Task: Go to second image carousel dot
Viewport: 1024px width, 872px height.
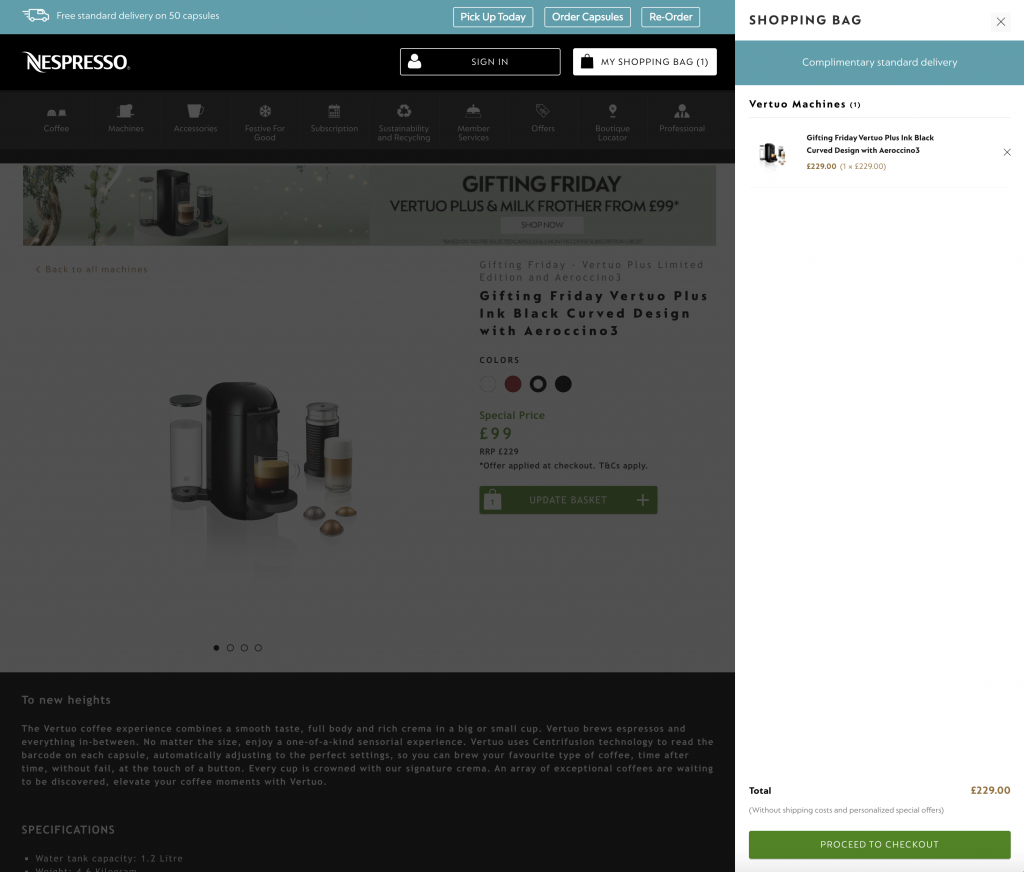Action: click(230, 648)
